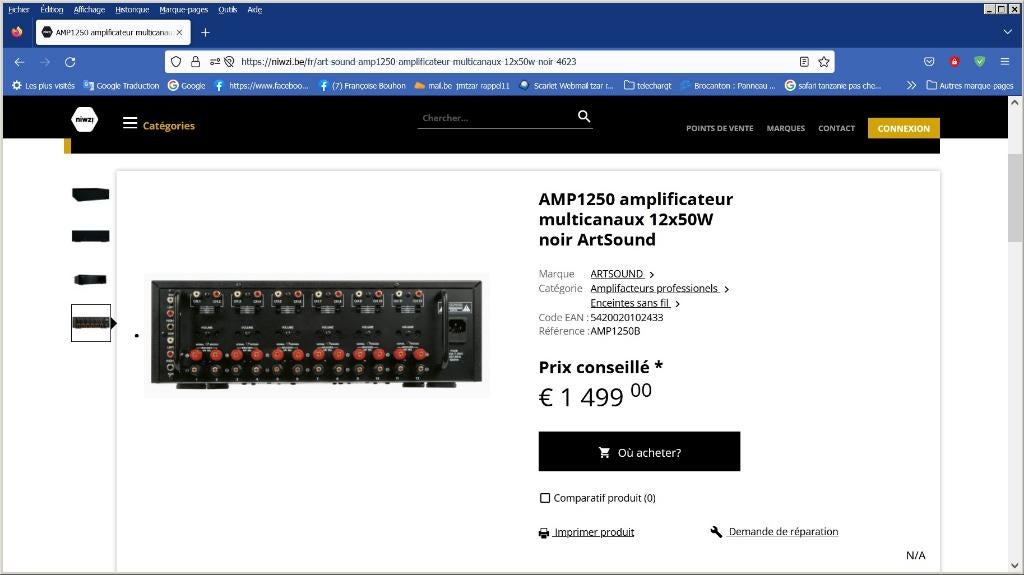Click the green shield extension icon
Screen dimensions: 1024x575
coord(980,61)
